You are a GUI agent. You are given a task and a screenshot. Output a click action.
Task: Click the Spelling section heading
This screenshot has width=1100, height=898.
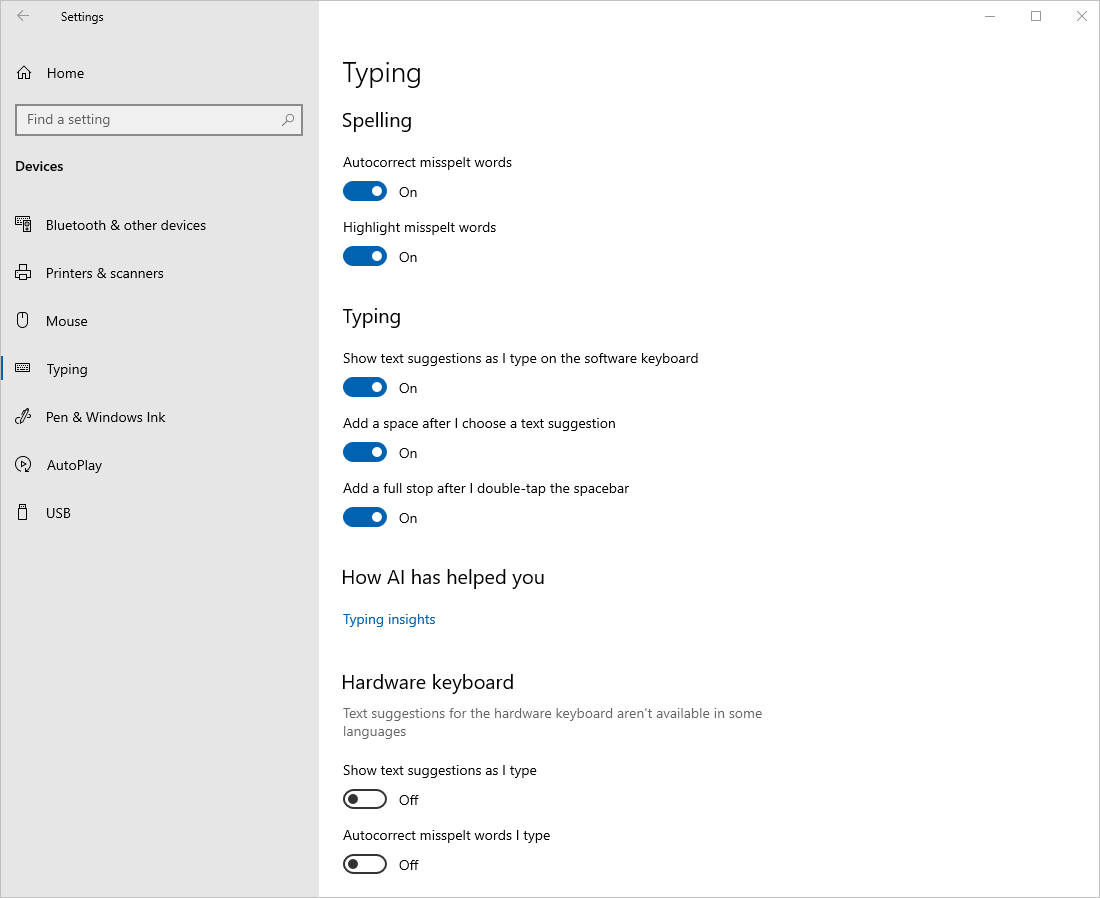pos(377,121)
